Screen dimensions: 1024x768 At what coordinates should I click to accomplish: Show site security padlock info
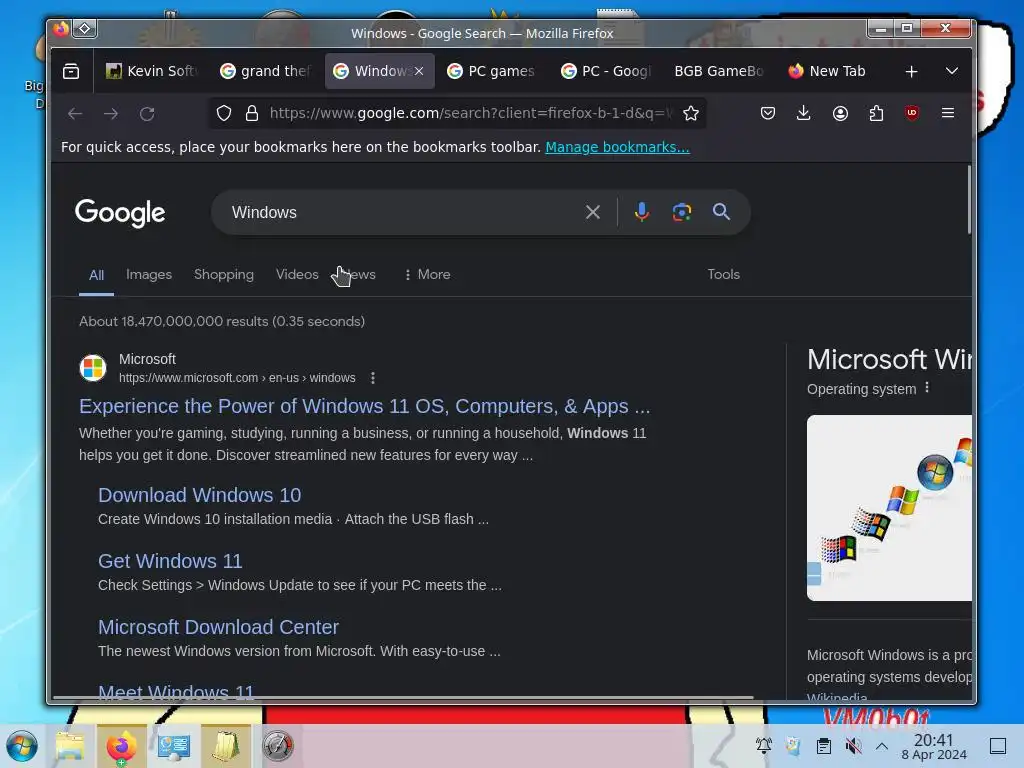(x=251, y=114)
